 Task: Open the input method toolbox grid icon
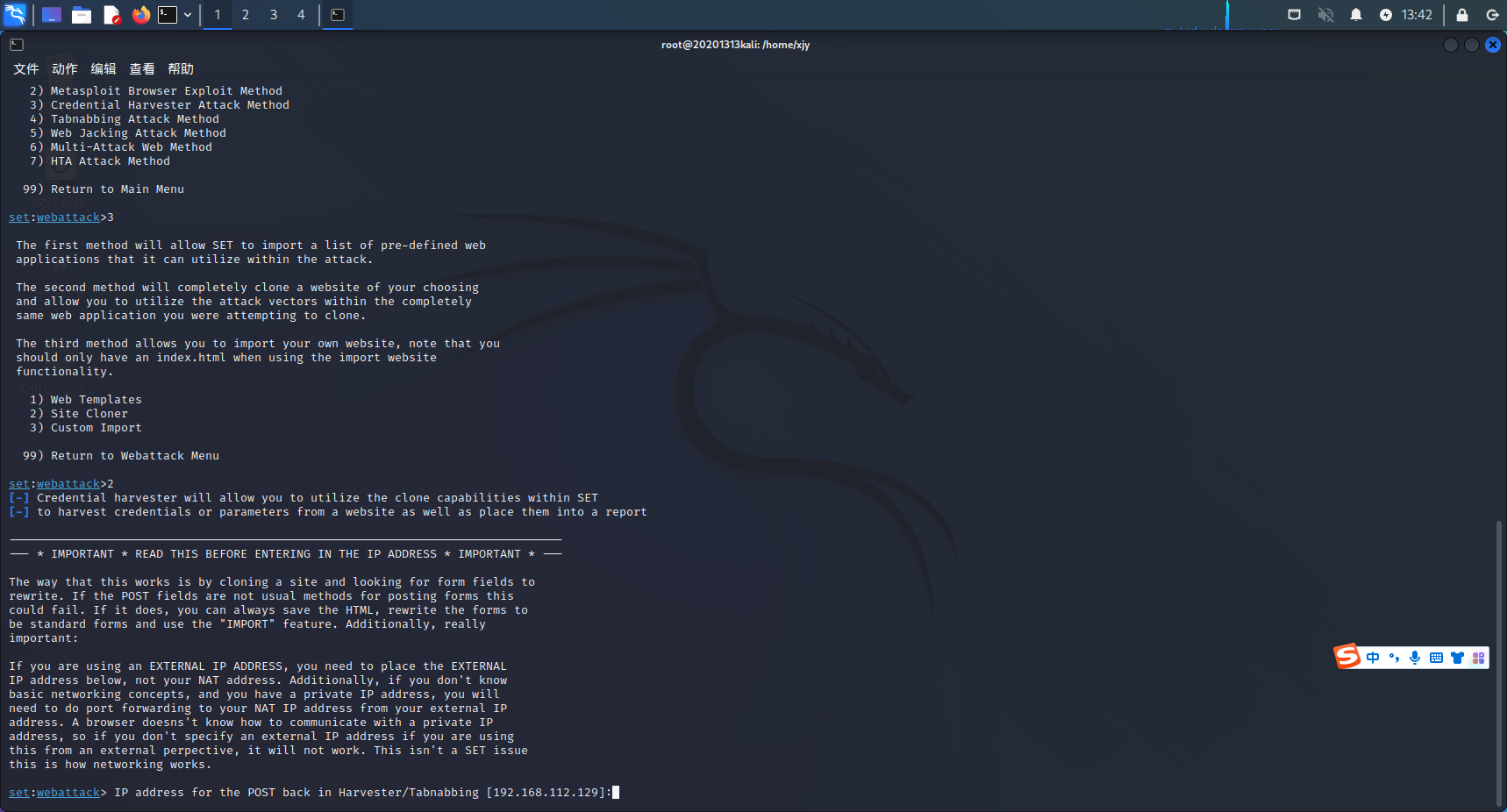click(1478, 658)
